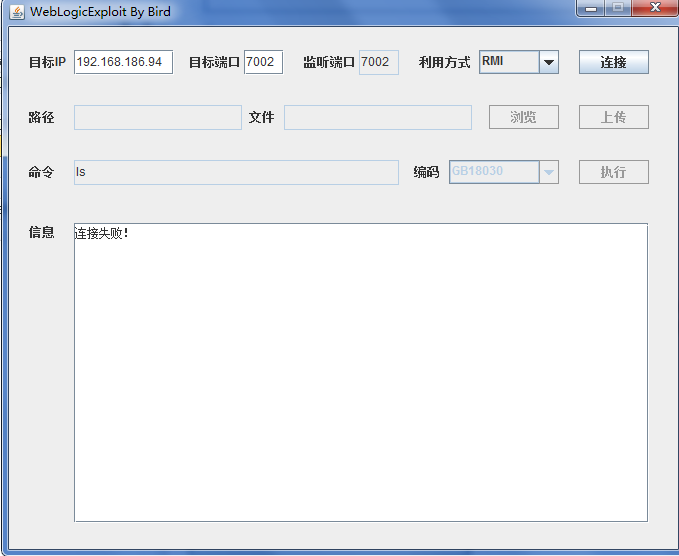The image size is (679, 556).
Task: Click the RMI value in 利用方式 combo box
Action: [x=509, y=62]
